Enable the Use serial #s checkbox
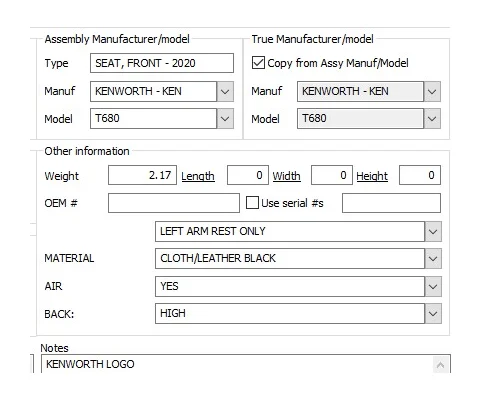 (252, 203)
